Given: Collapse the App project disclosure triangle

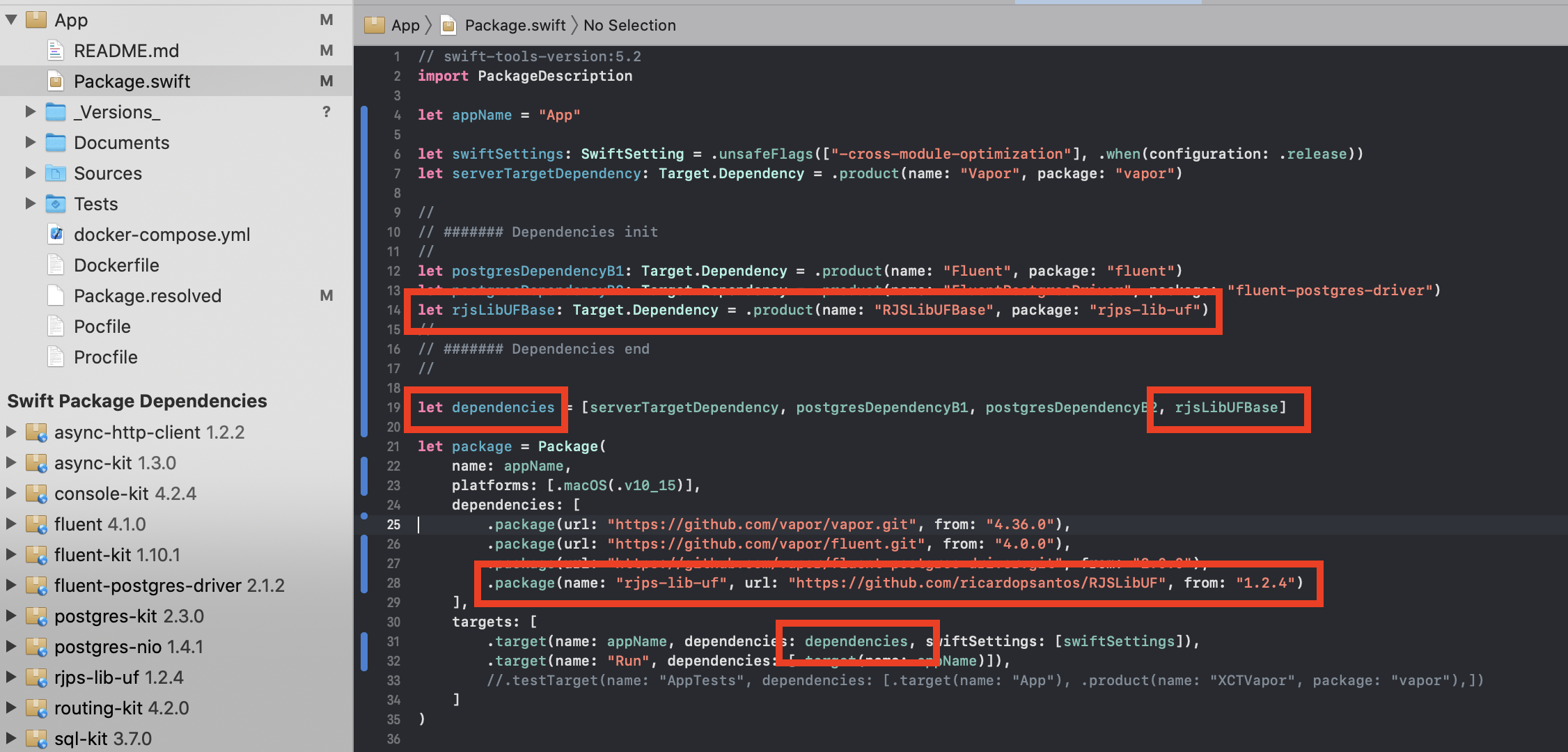Looking at the screenshot, I should point(11,20).
